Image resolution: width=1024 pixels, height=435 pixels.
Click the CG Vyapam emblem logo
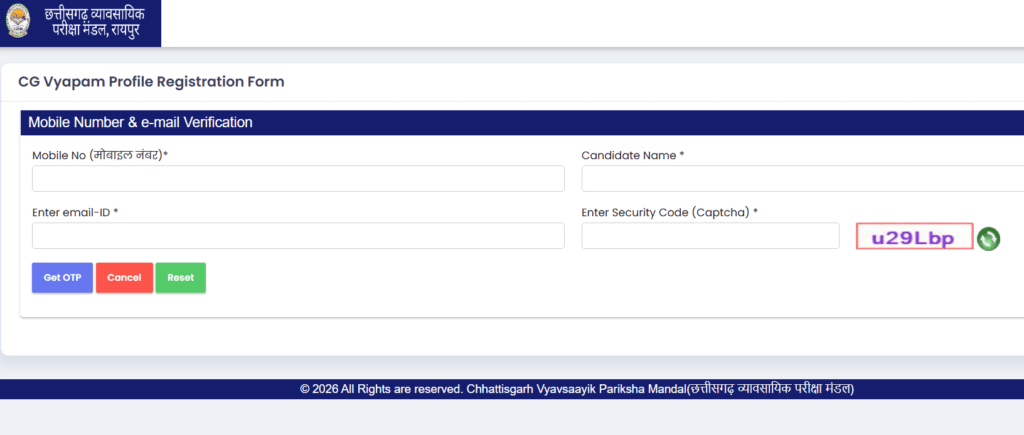18,20
